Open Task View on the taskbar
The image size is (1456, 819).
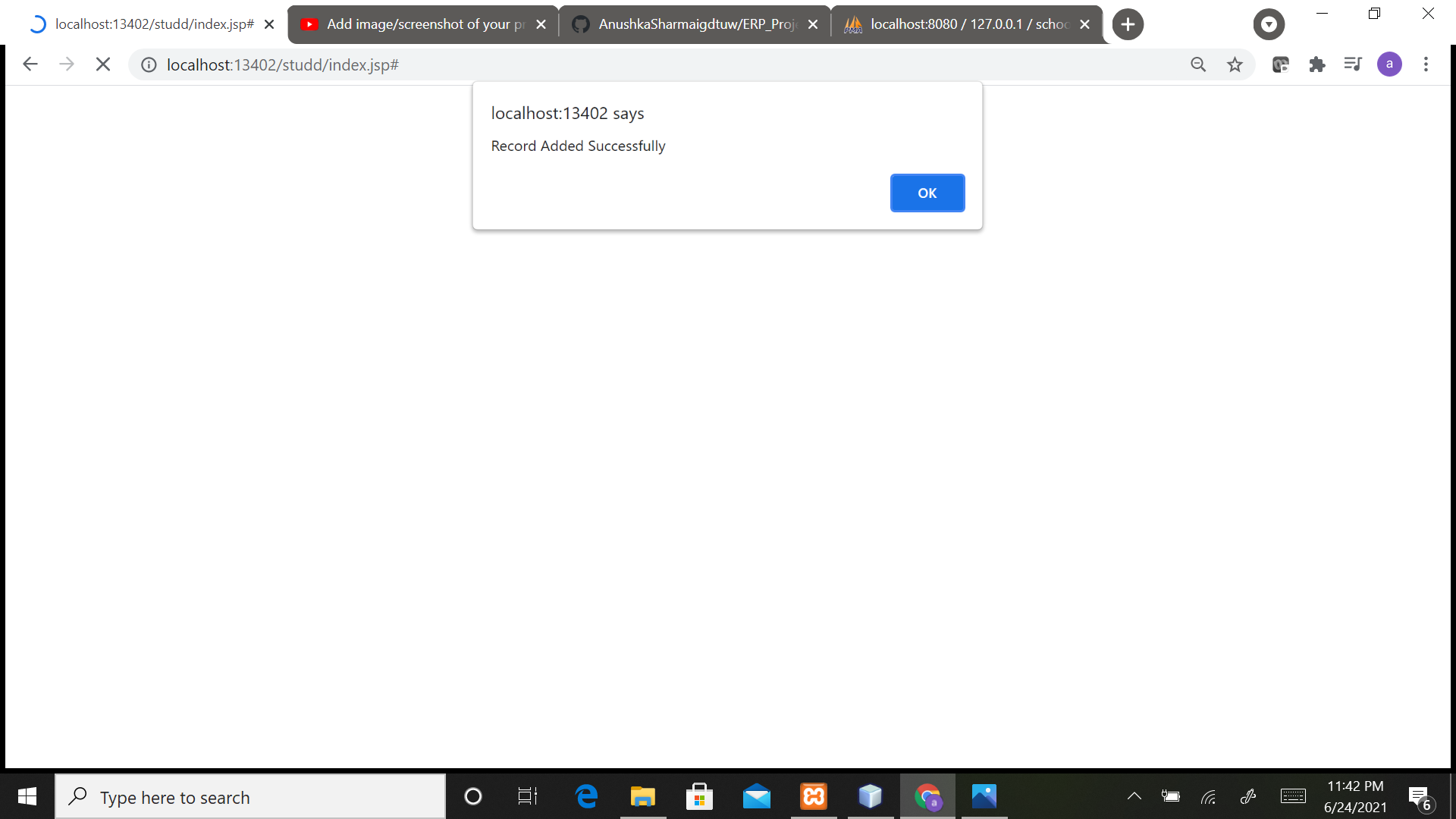[x=528, y=796]
